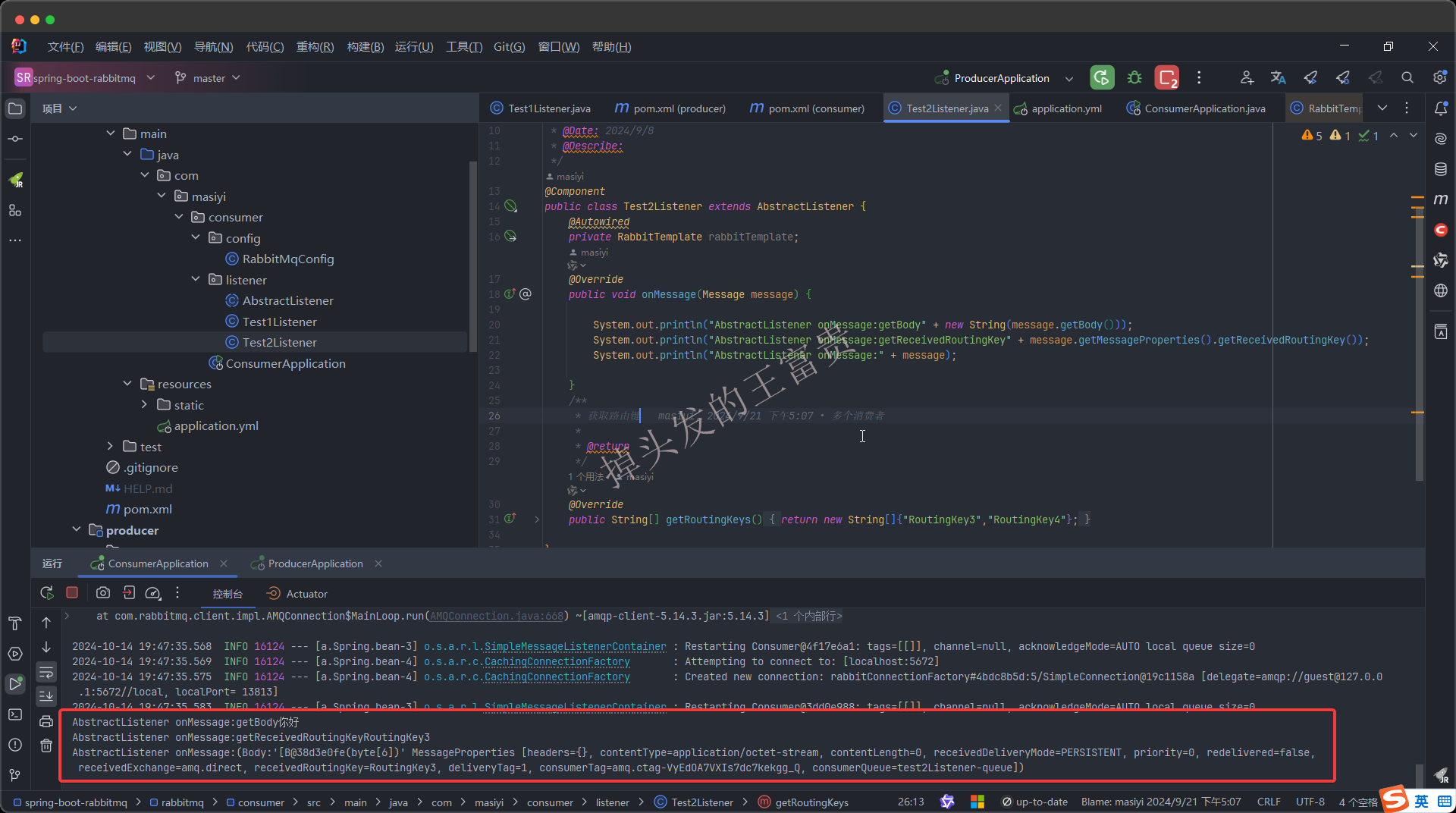
Task: Open the notifications bell panel
Action: point(1441,108)
